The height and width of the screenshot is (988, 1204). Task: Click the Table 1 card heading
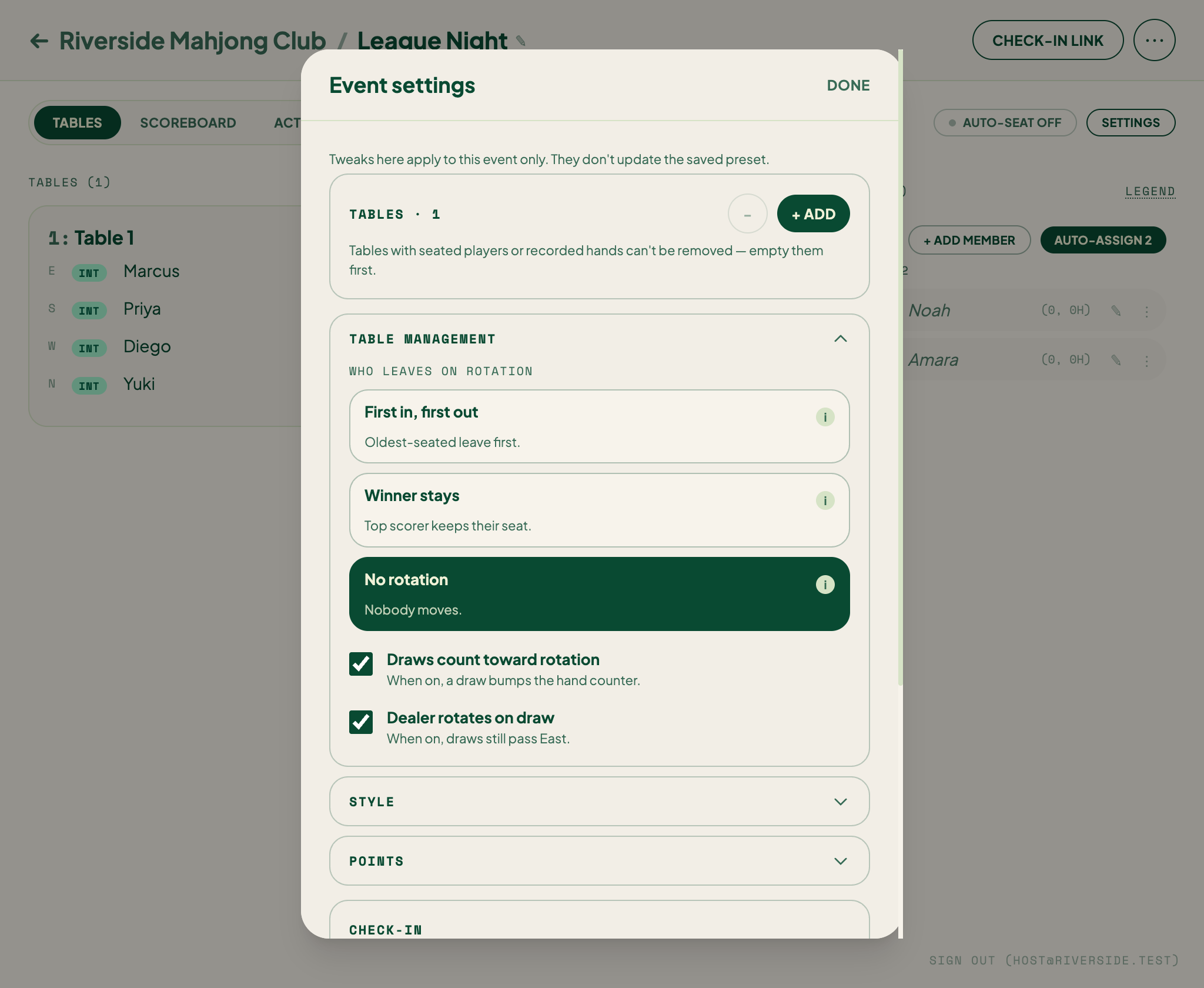pyautogui.click(x=91, y=238)
